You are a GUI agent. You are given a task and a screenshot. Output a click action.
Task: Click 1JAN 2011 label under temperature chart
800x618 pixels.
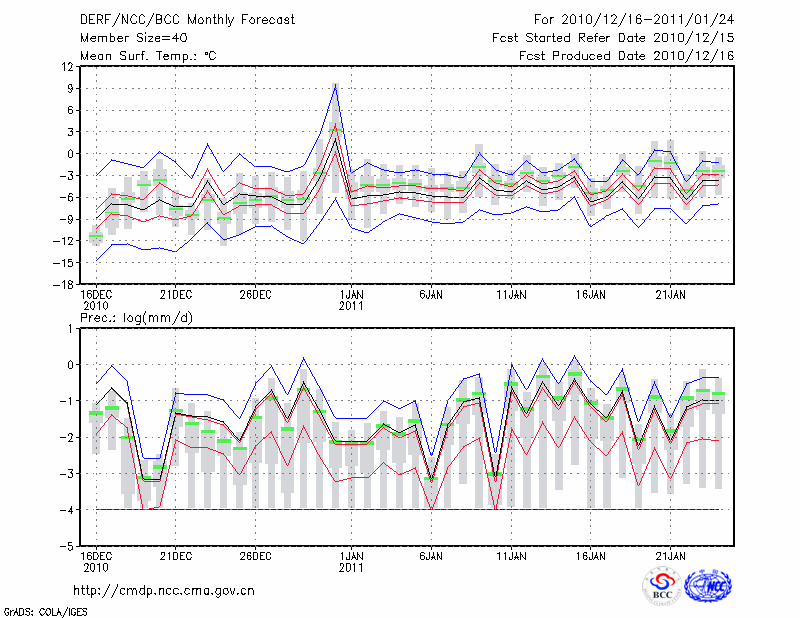tap(351, 300)
